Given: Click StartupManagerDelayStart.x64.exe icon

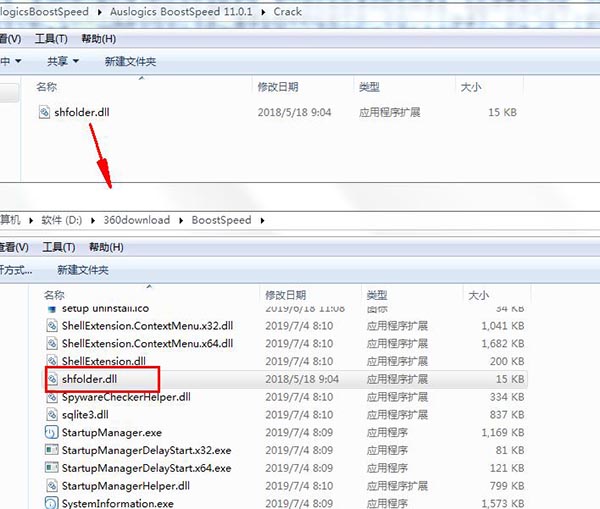Looking at the screenshot, I should click(x=52, y=468).
